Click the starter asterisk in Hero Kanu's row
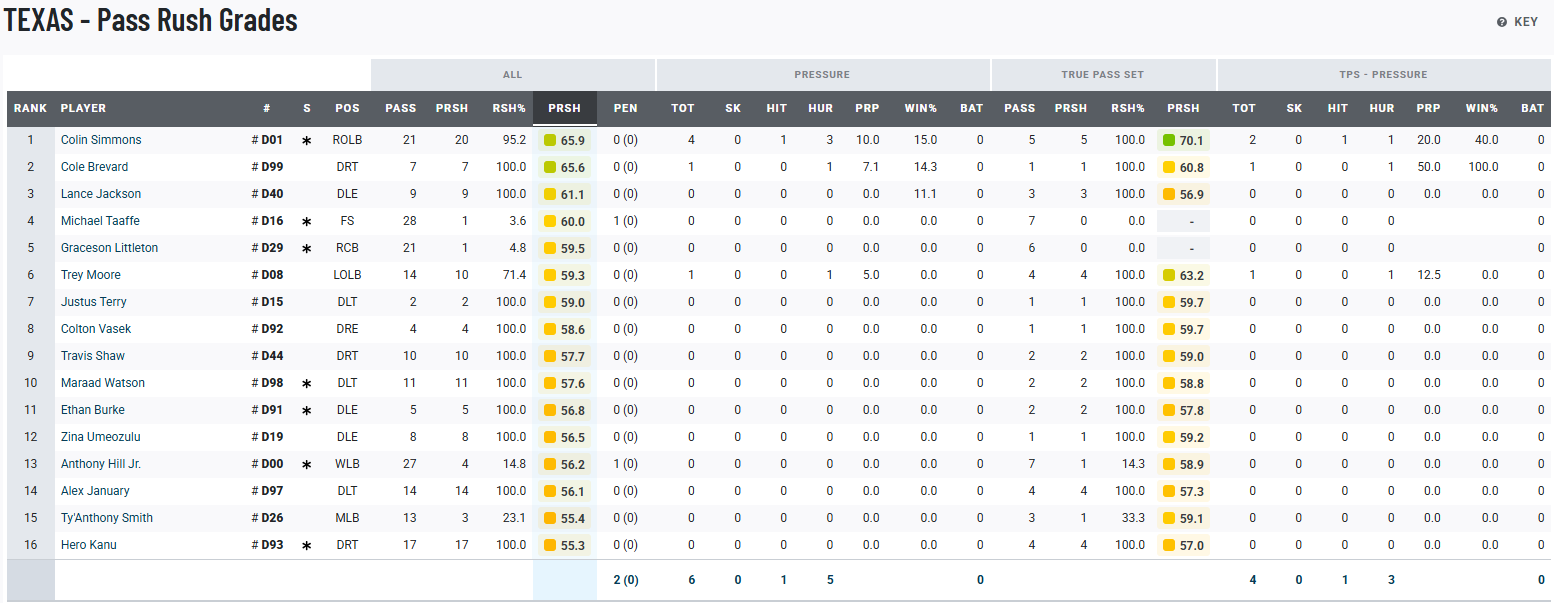 [x=307, y=546]
